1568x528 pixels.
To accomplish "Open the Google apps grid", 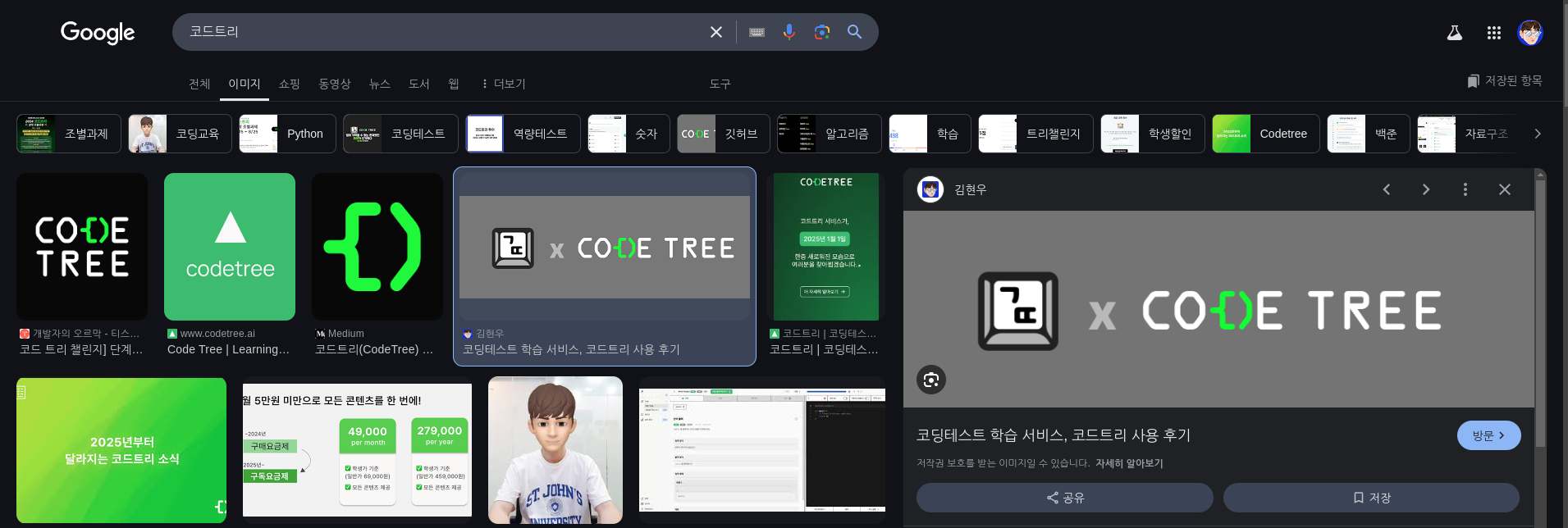I will click(1494, 33).
